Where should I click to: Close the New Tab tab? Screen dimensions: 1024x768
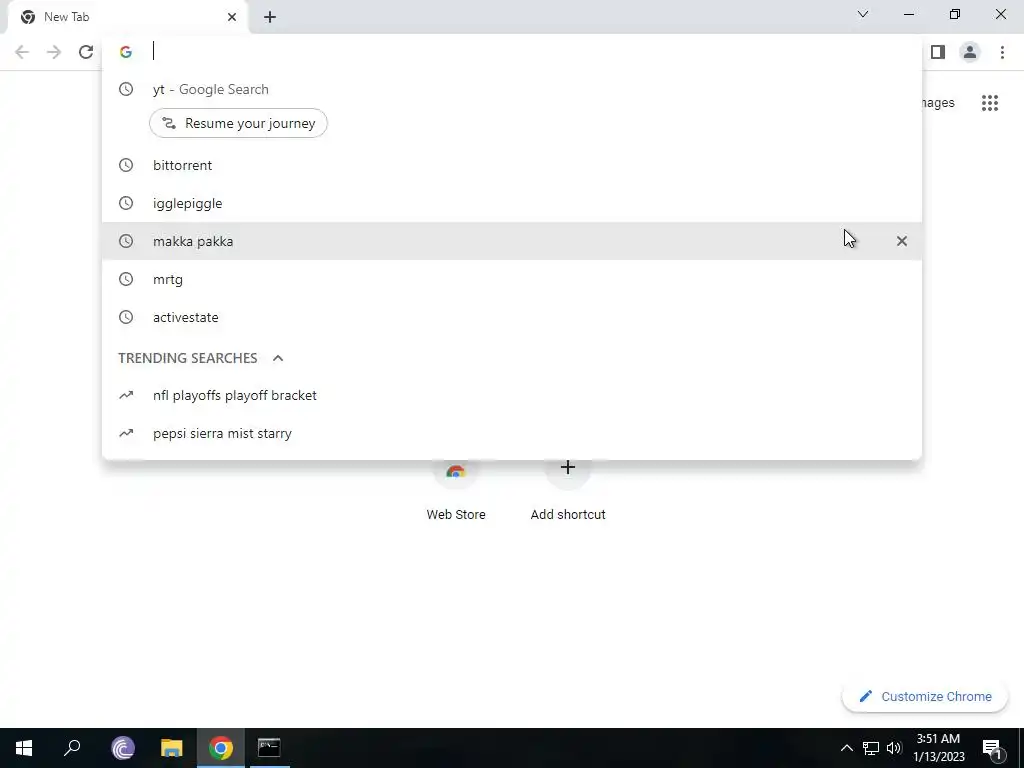click(232, 17)
